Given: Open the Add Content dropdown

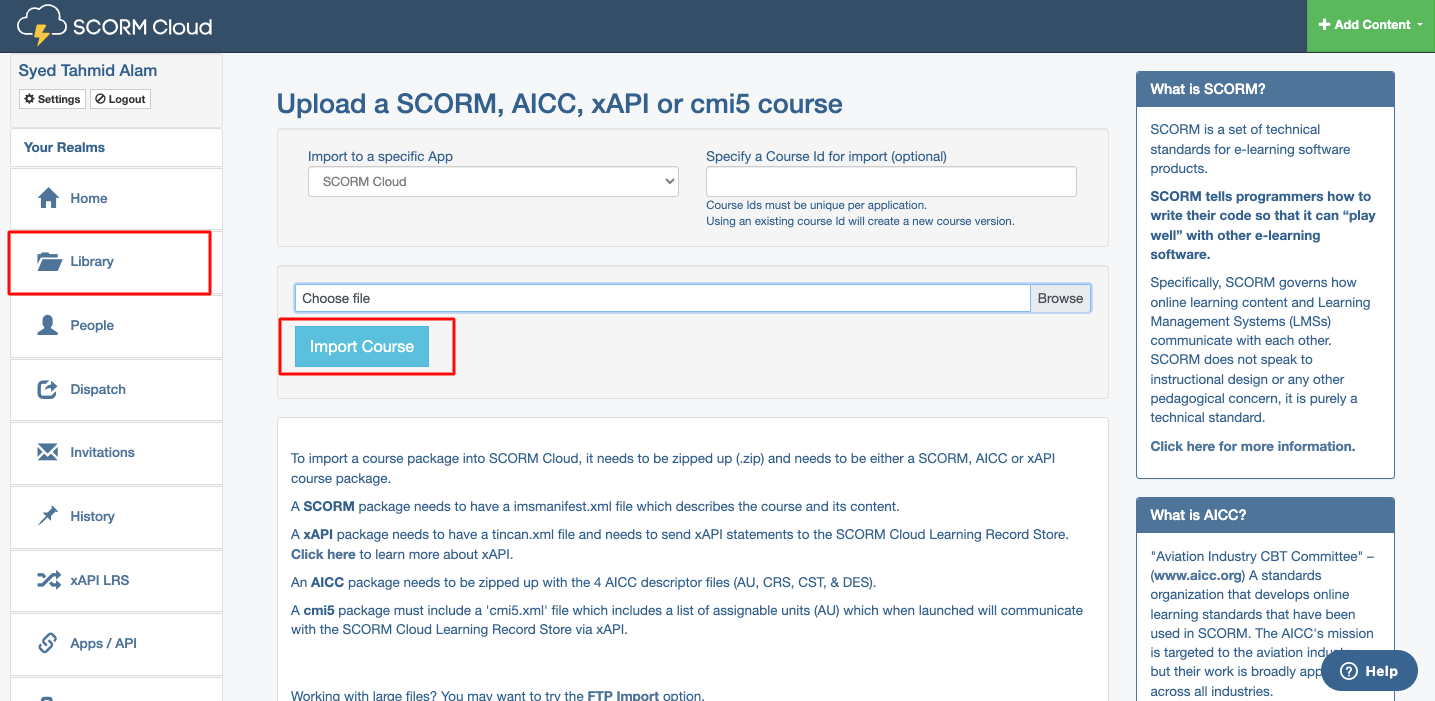Looking at the screenshot, I should pos(1371,25).
